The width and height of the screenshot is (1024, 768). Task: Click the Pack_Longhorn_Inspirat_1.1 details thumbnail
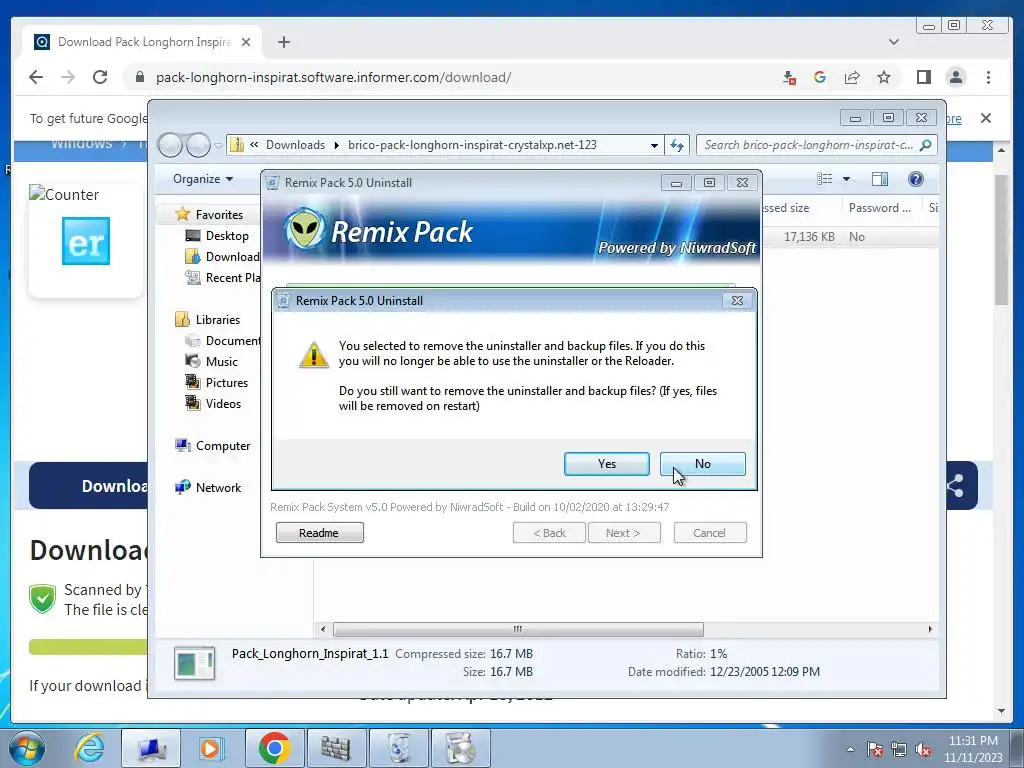click(x=195, y=664)
